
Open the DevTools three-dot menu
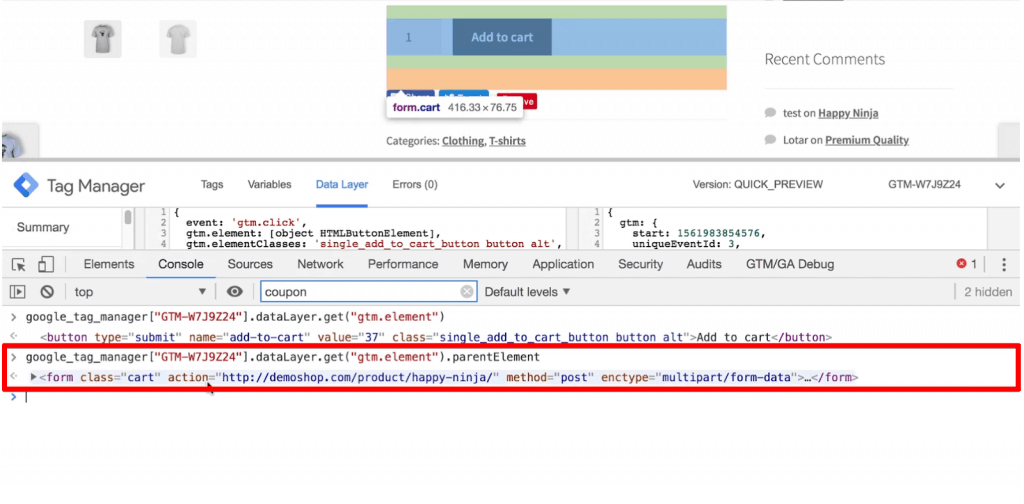click(x=1004, y=264)
